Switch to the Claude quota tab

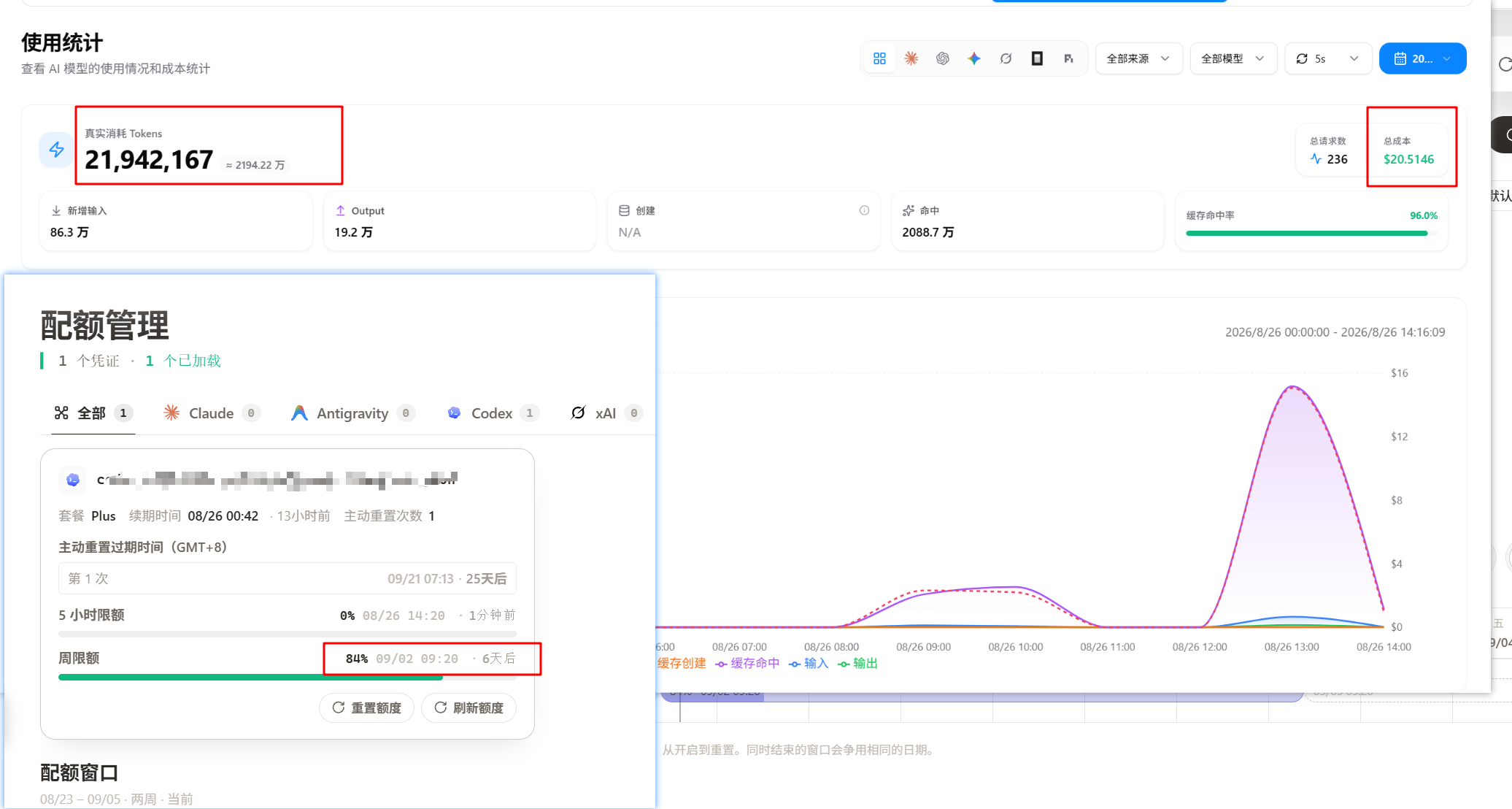[x=212, y=413]
